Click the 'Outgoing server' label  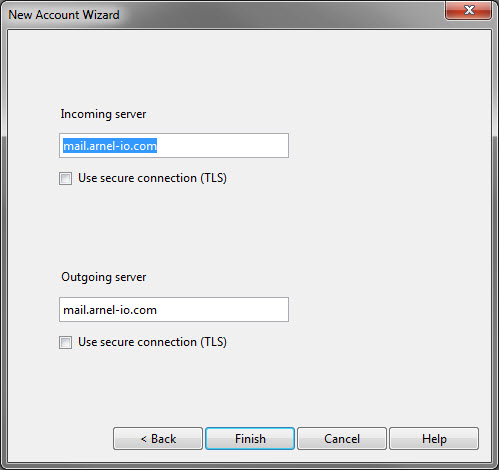[104, 277]
